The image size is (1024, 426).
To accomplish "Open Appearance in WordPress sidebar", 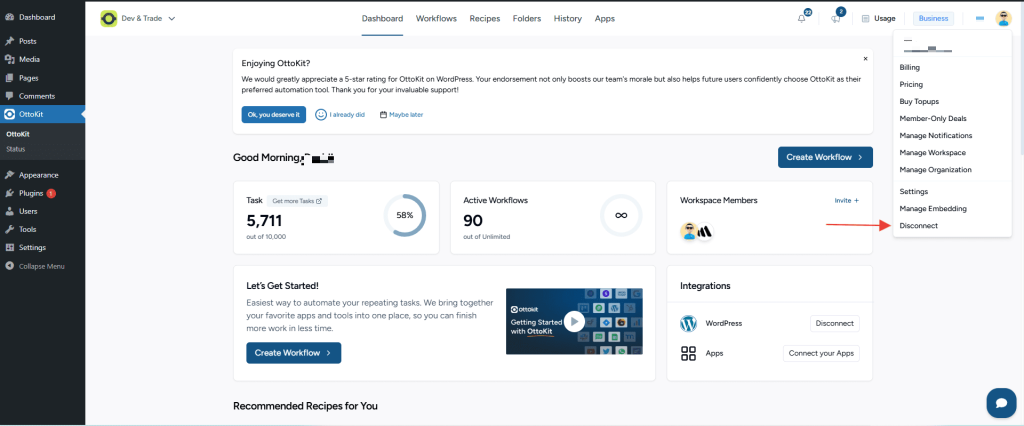I will [38, 174].
